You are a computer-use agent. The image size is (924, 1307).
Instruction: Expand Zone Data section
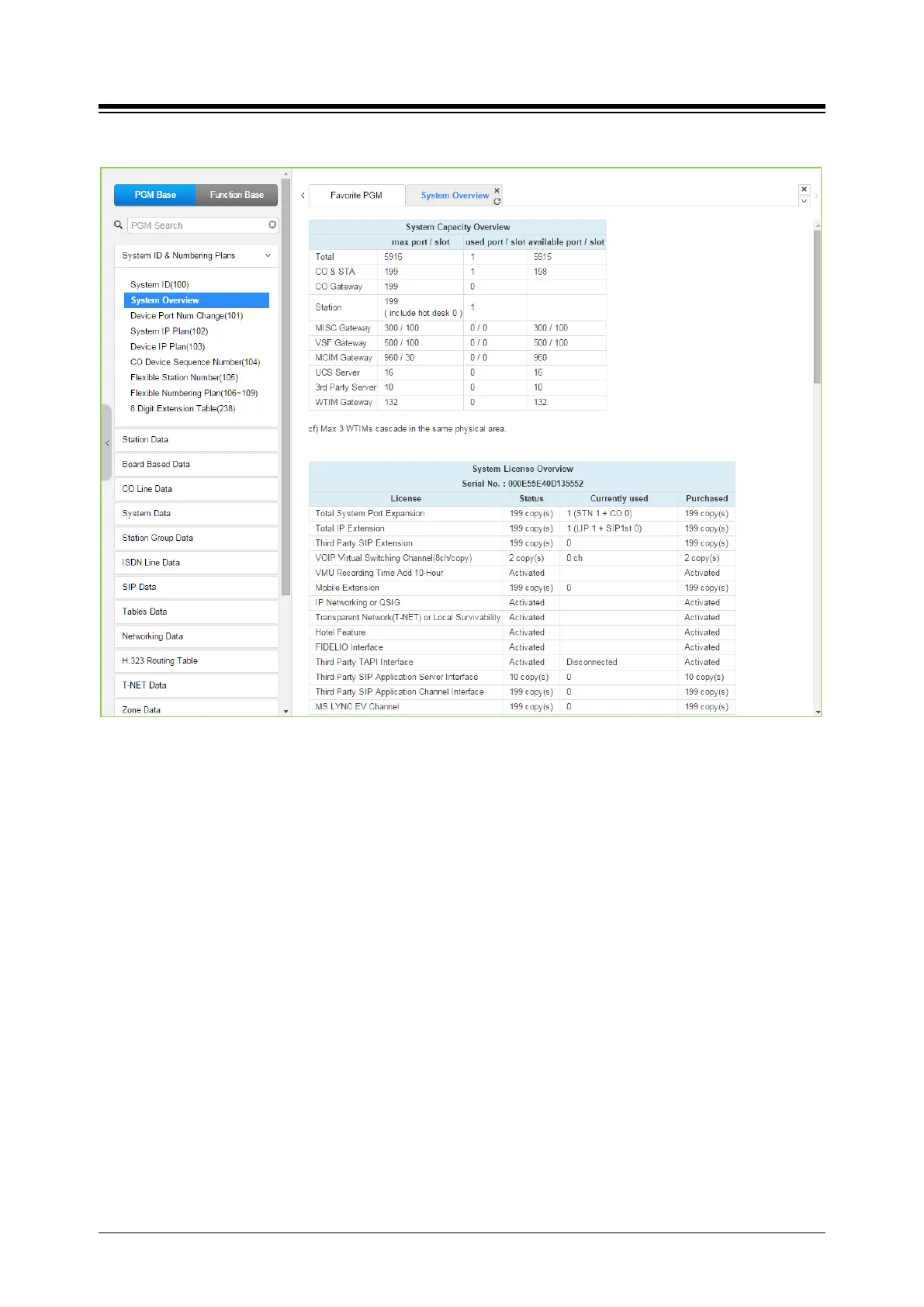pos(196,709)
